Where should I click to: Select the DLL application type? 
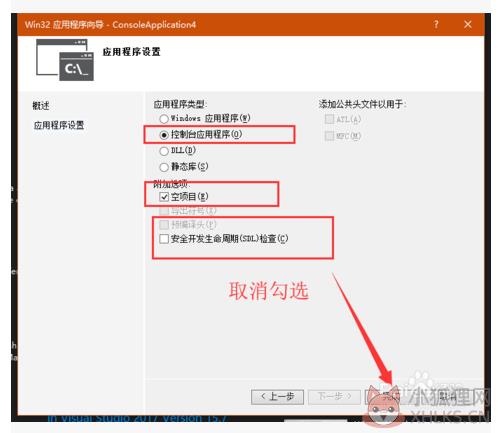[x=164, y=151]
